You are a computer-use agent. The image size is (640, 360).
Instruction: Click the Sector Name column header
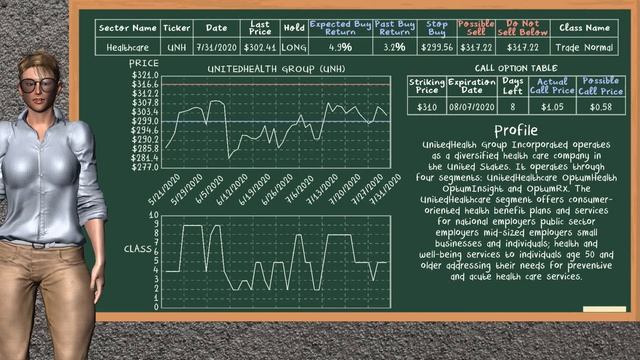coord(127,28)
